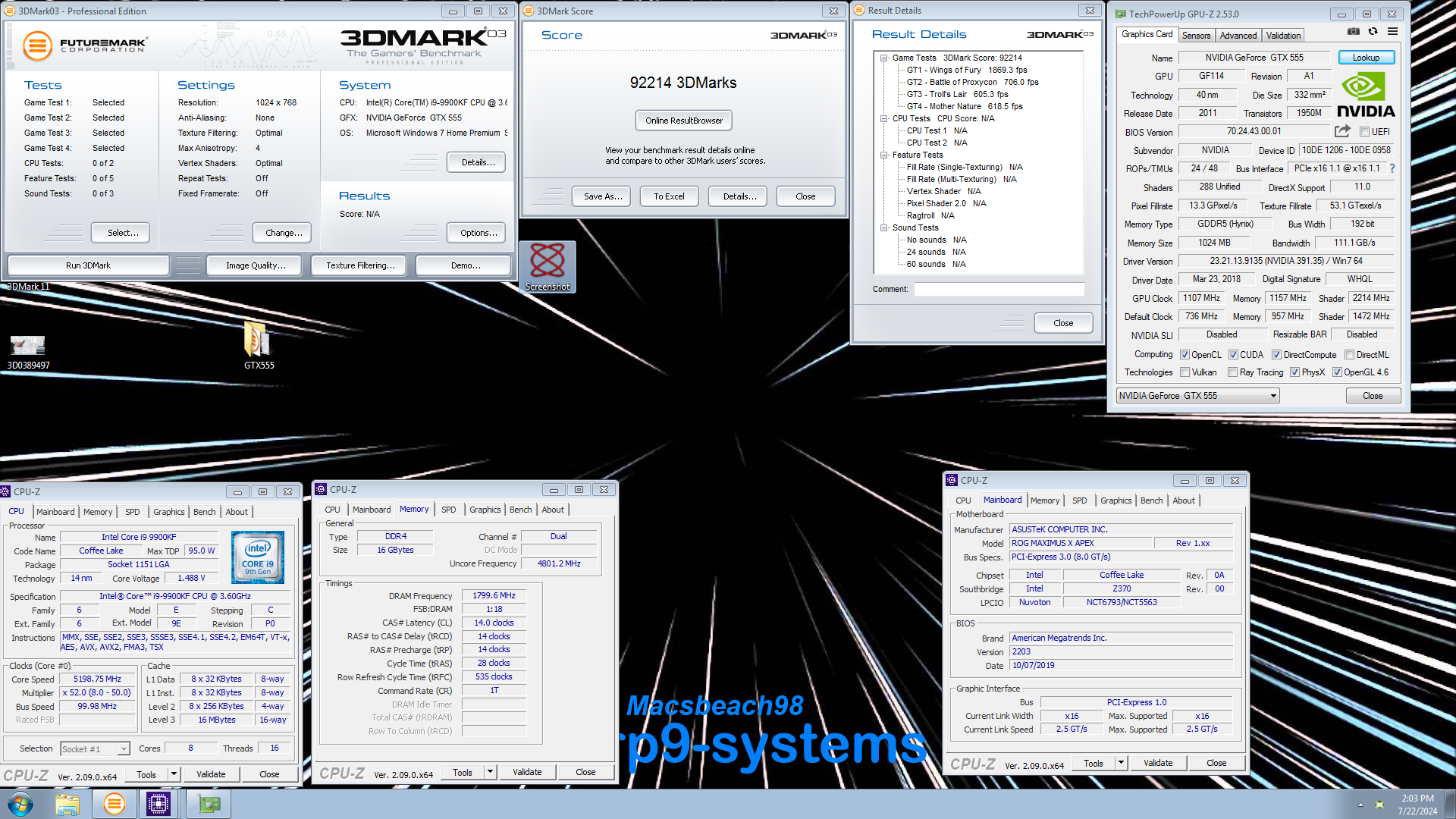Toggle the PhysX checkbox

tap(1295, 372)
